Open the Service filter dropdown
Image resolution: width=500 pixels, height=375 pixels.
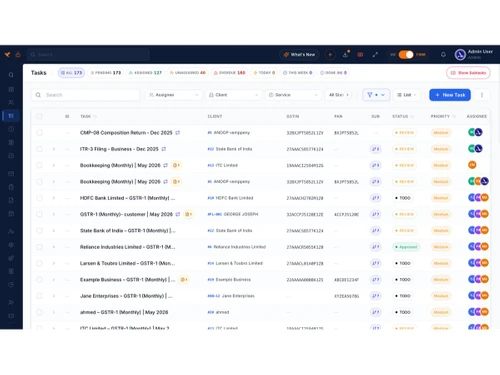[293, 95]
